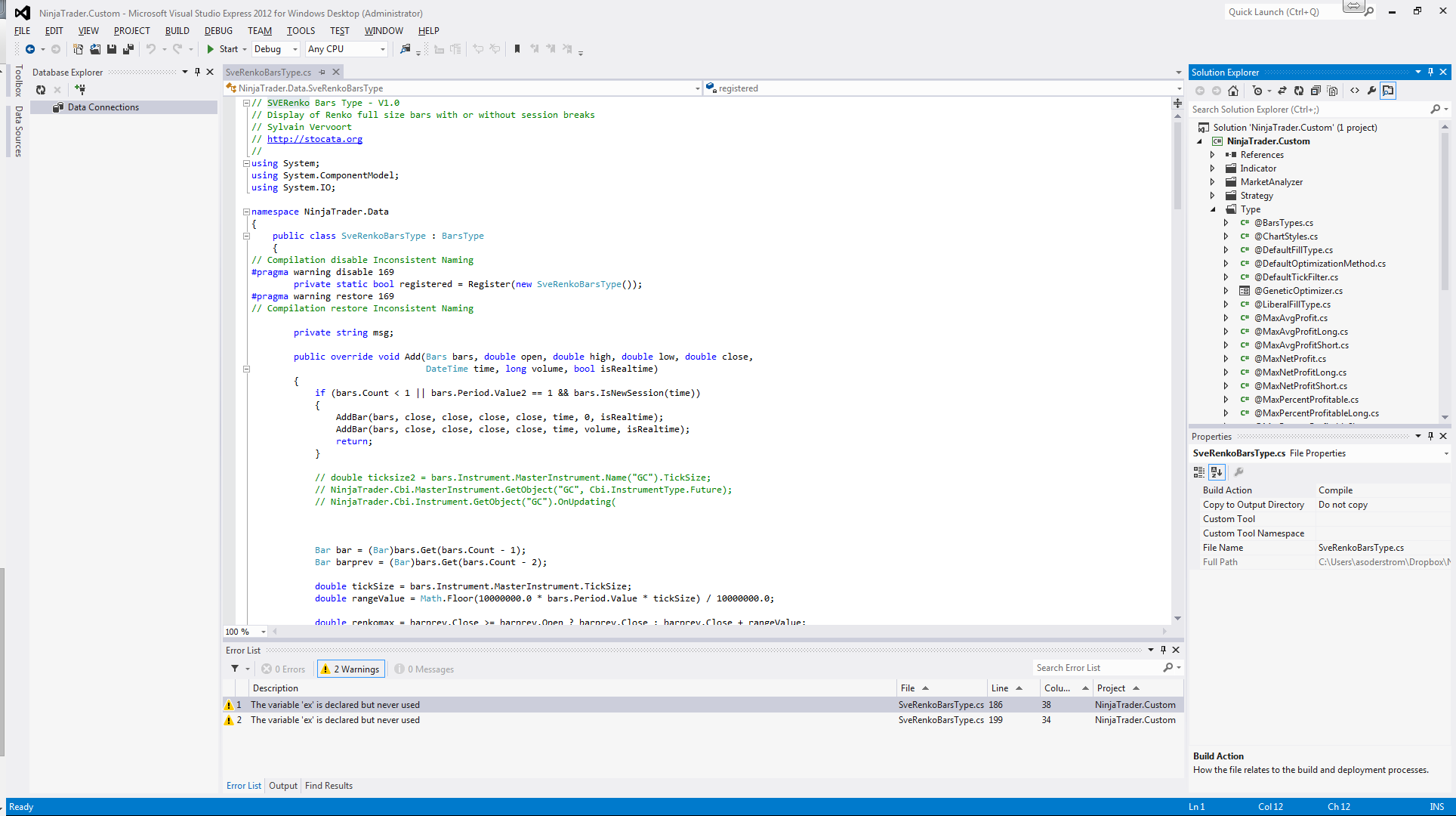Viewport: 1456px width, 816px height.
Task: Click the Navigate Backward toolbar arrow
Action: (x=30, y=49)
